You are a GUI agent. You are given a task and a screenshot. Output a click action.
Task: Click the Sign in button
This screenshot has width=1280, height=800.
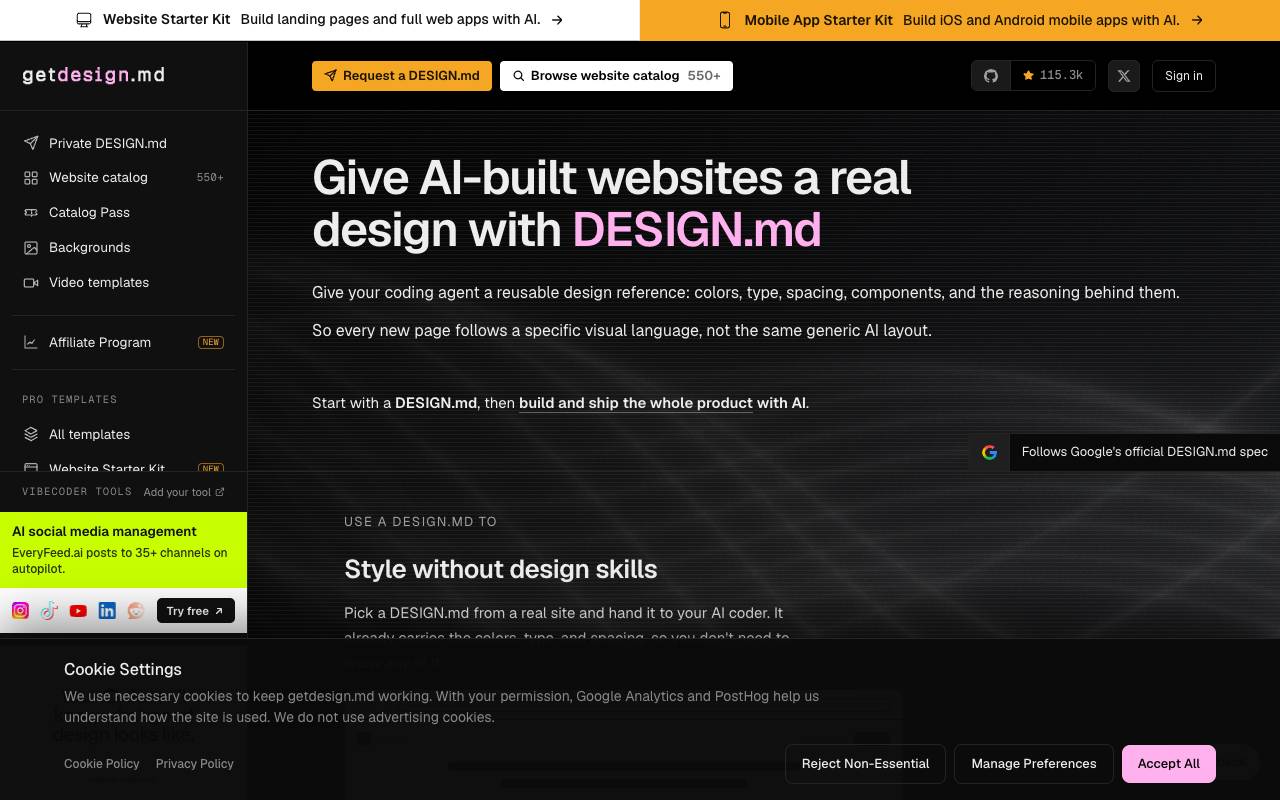(x=1184, y=76)
